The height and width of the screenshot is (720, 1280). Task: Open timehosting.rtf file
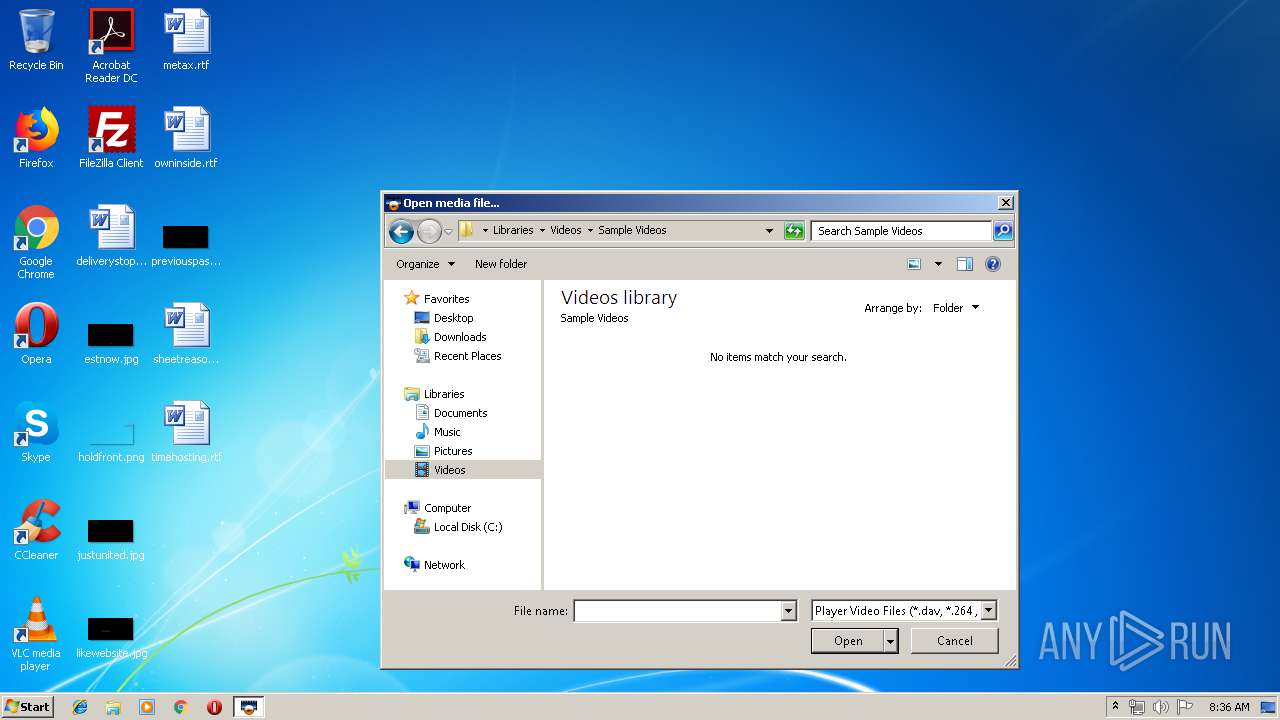pos(186,432)
